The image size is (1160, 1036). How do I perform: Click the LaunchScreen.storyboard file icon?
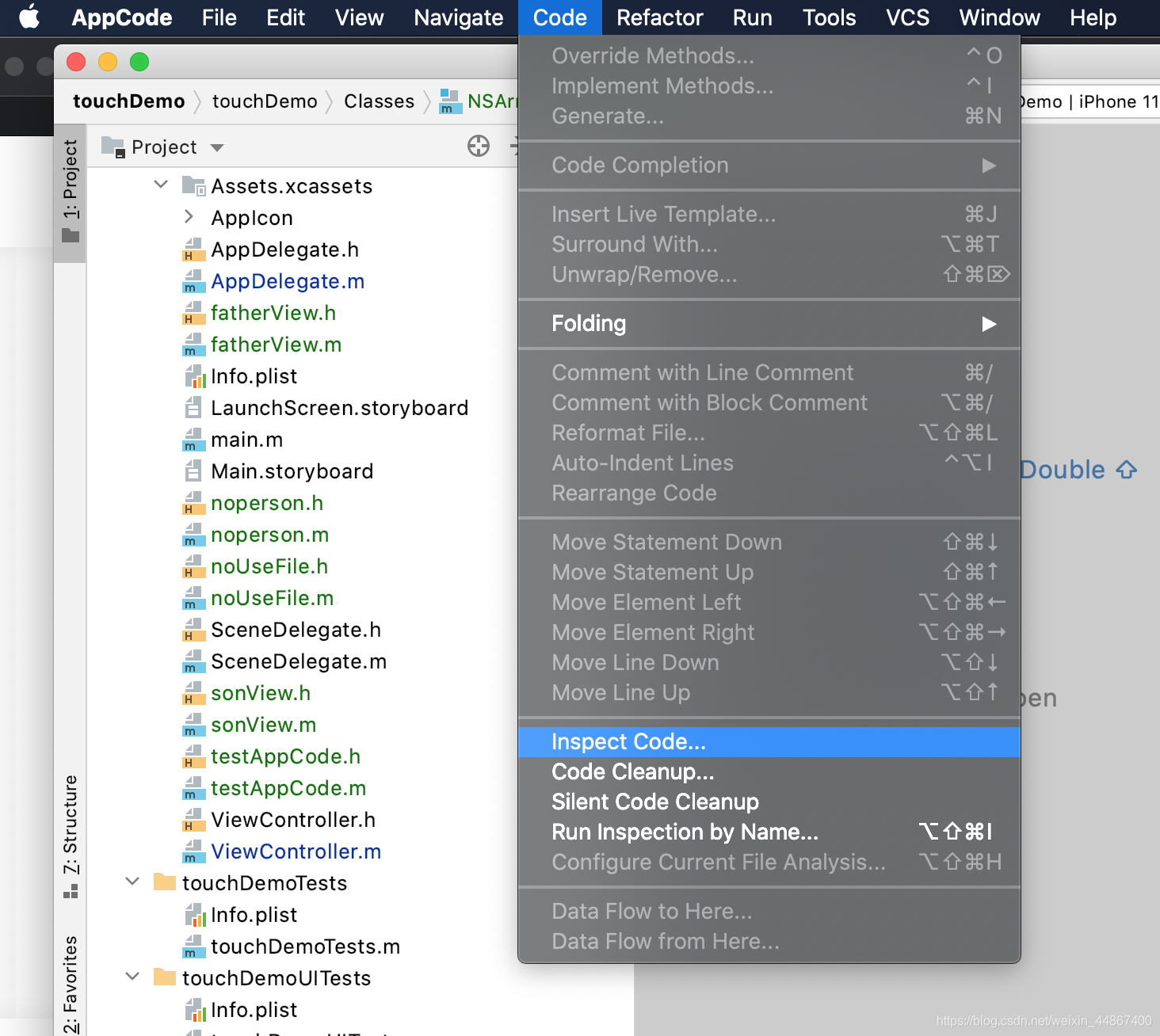pyautogui.click(x=193, y=408)
